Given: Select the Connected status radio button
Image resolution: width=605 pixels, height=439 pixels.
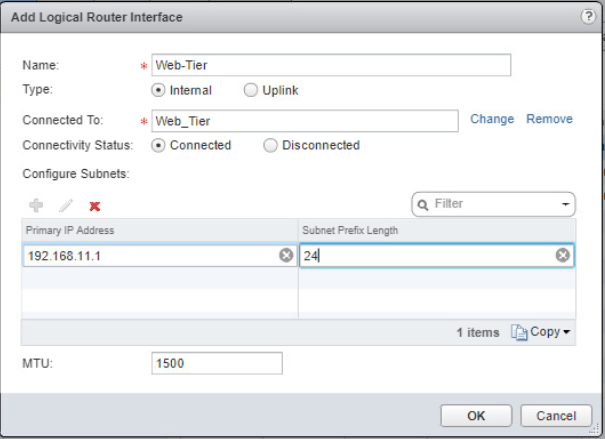Looking at the screenshot, I should click(158, 145).
